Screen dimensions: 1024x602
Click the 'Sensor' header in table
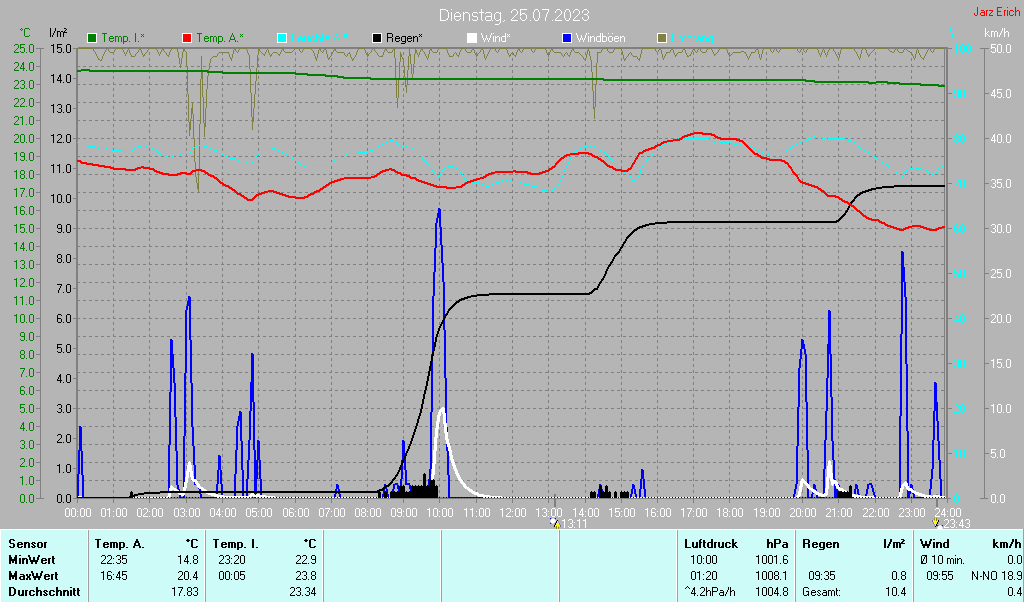tap(28, 544)
